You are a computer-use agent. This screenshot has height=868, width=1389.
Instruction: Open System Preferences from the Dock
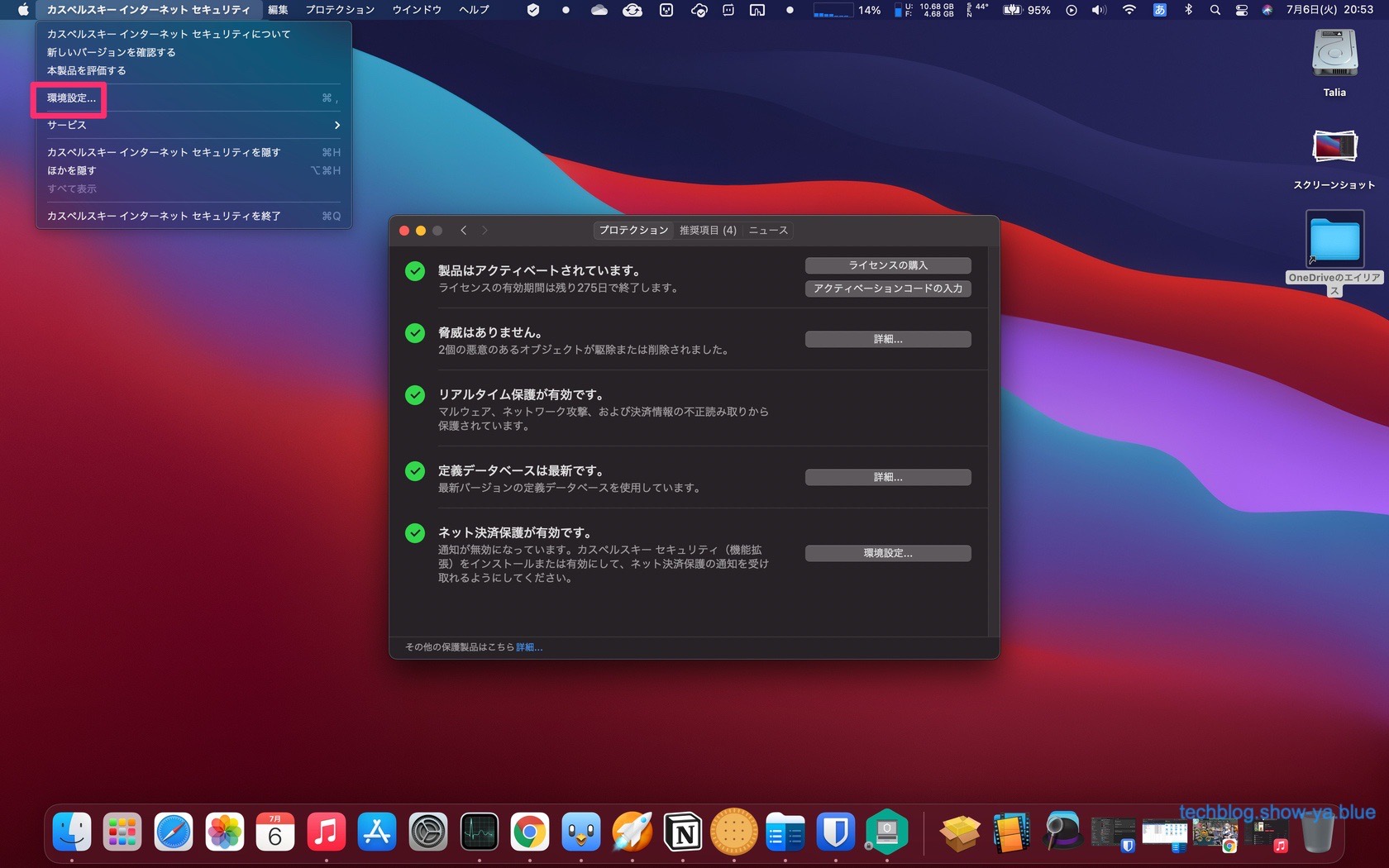(x=428, y=832)
